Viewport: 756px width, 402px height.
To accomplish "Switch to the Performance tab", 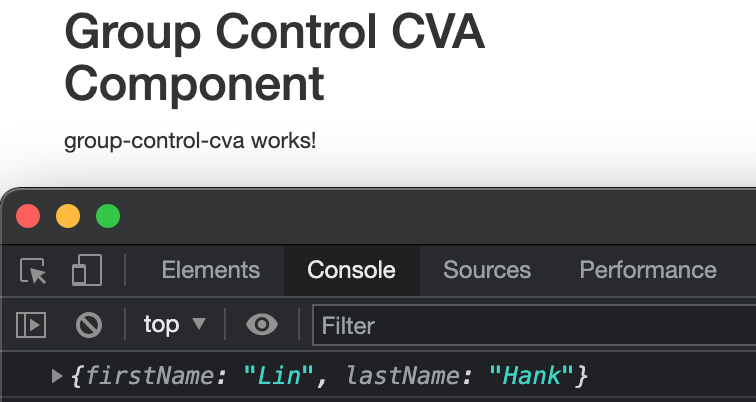I will (648, 270).
